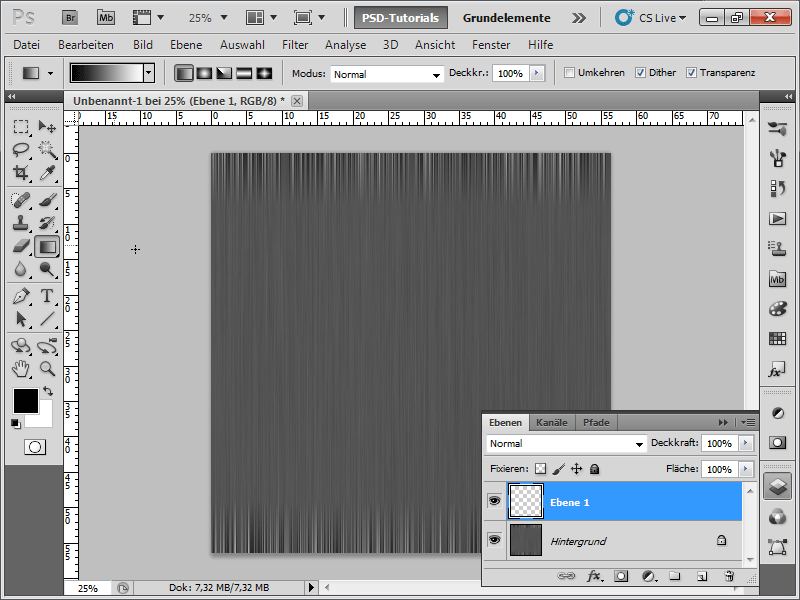Select the Crop tool
This screenshot has width=800, height=600.
21,172
